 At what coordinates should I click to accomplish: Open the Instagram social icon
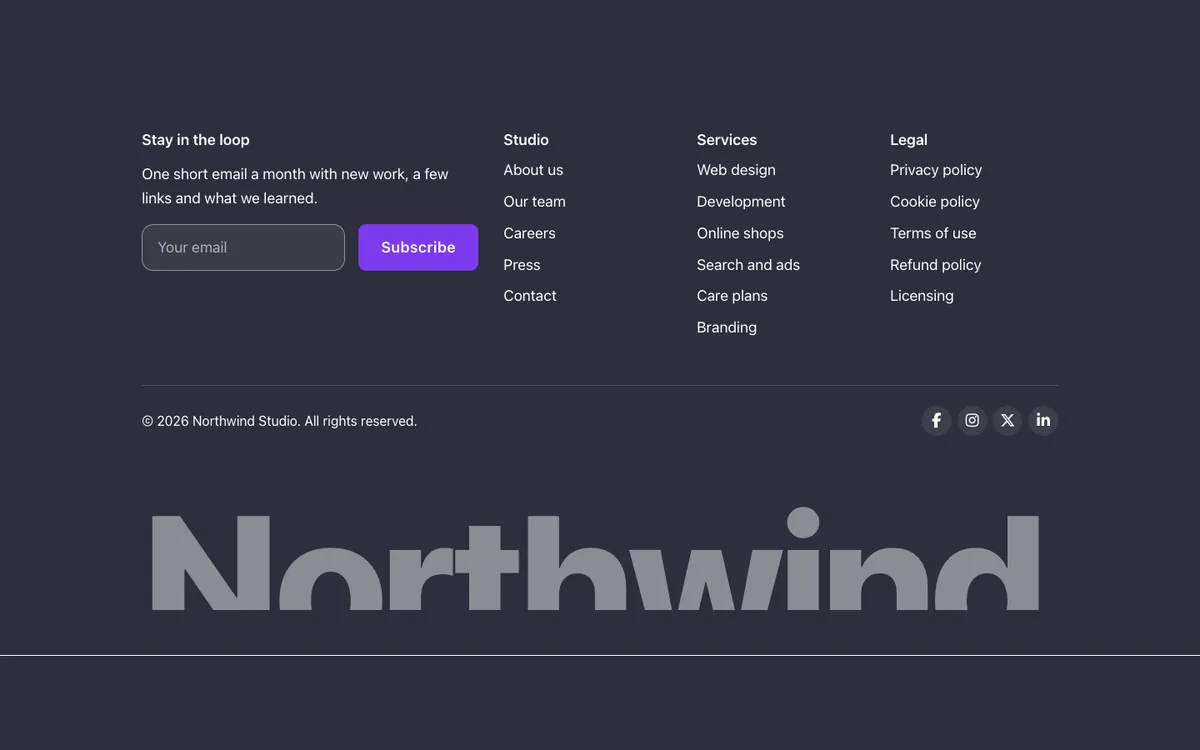pos(972,420)
